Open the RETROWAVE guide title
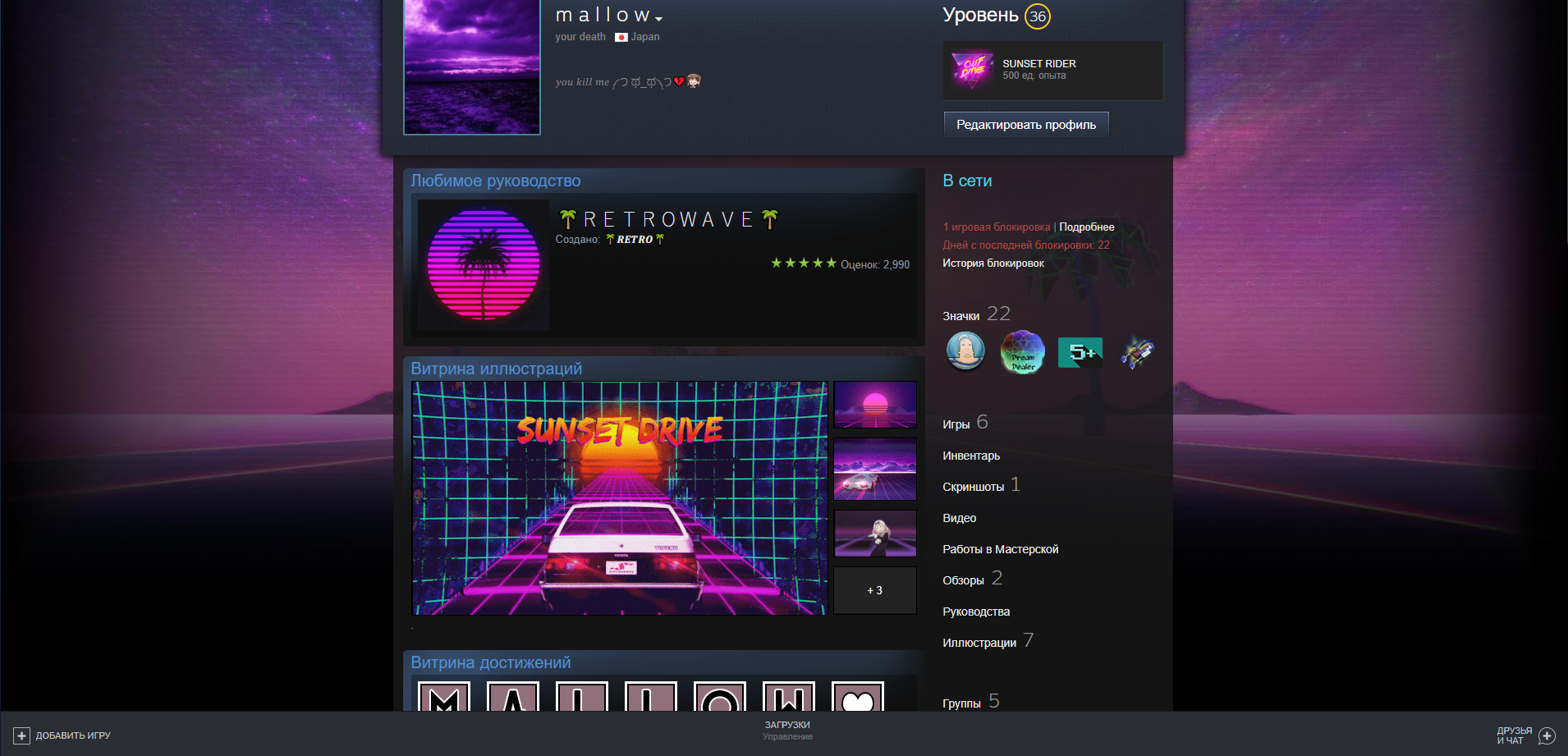This screenshot has width=1568, height=756. click(668, 219)
